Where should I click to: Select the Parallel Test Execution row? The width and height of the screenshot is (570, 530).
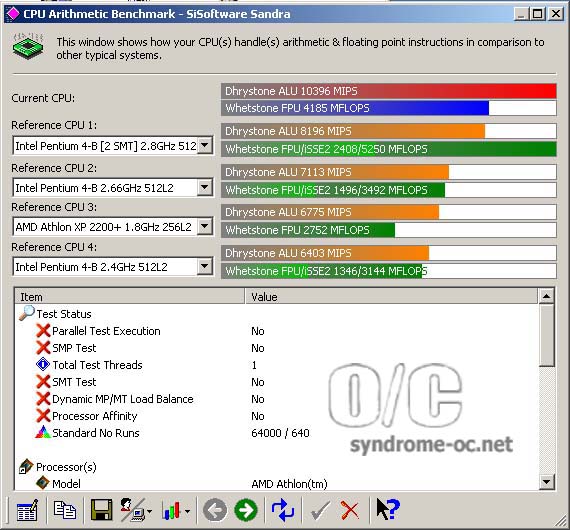click(x=276, y=331)
